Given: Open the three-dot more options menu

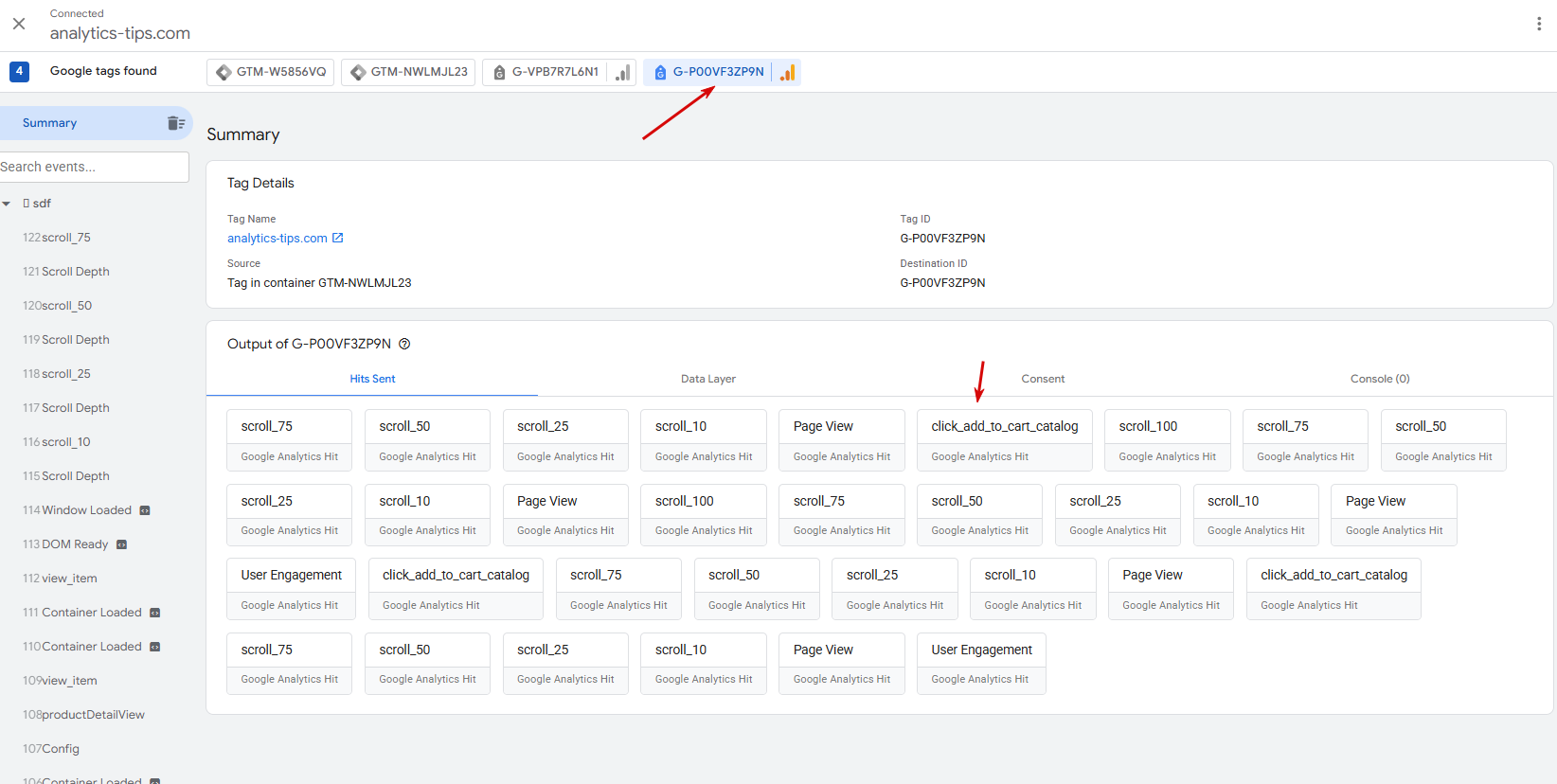Looking at the screenshot, I should click(1539, 24).
